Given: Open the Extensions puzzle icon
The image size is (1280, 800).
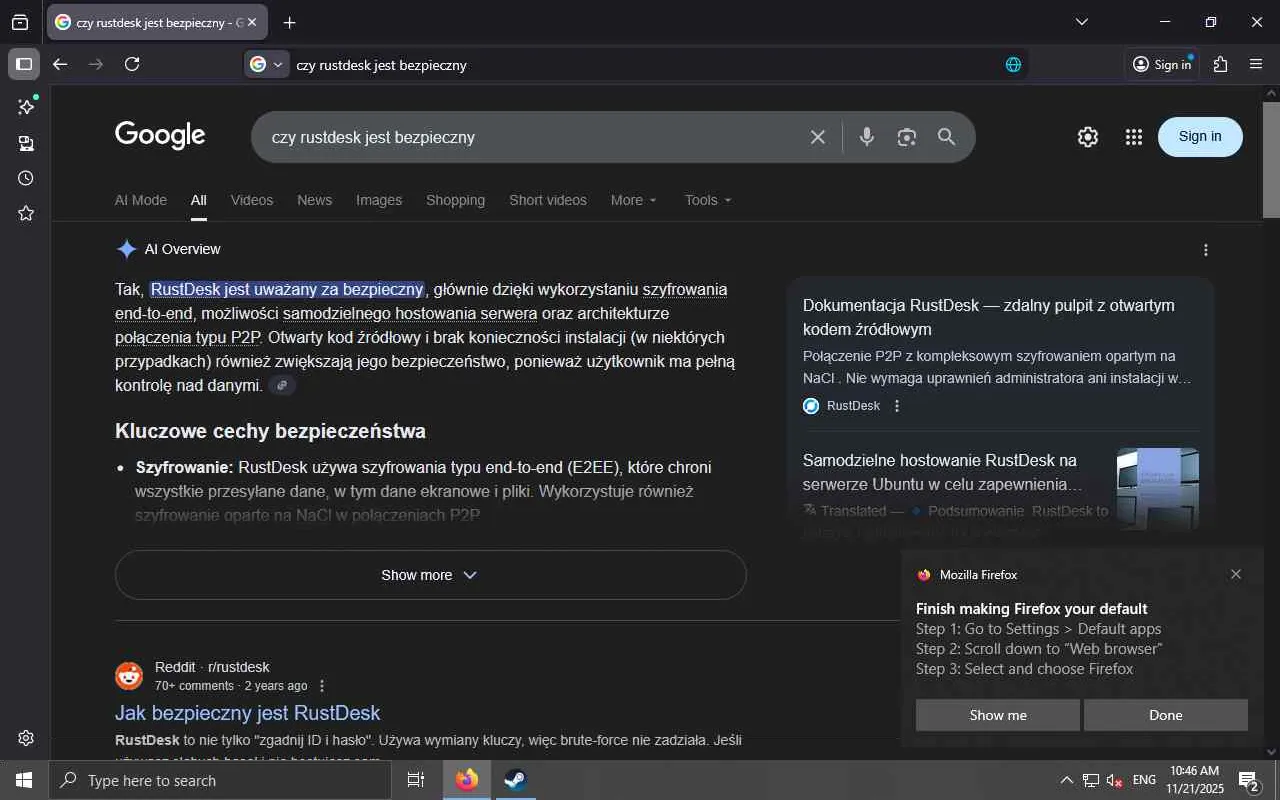Looking at the screenshot, I should point(1220,64).
